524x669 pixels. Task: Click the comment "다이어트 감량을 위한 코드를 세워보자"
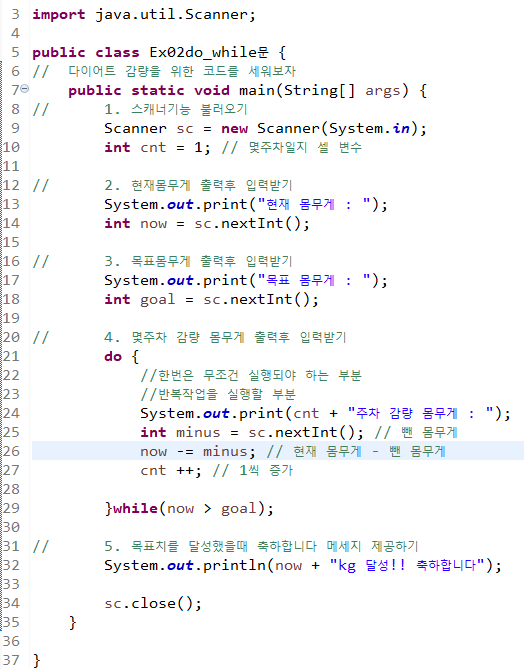coord(182,71)
